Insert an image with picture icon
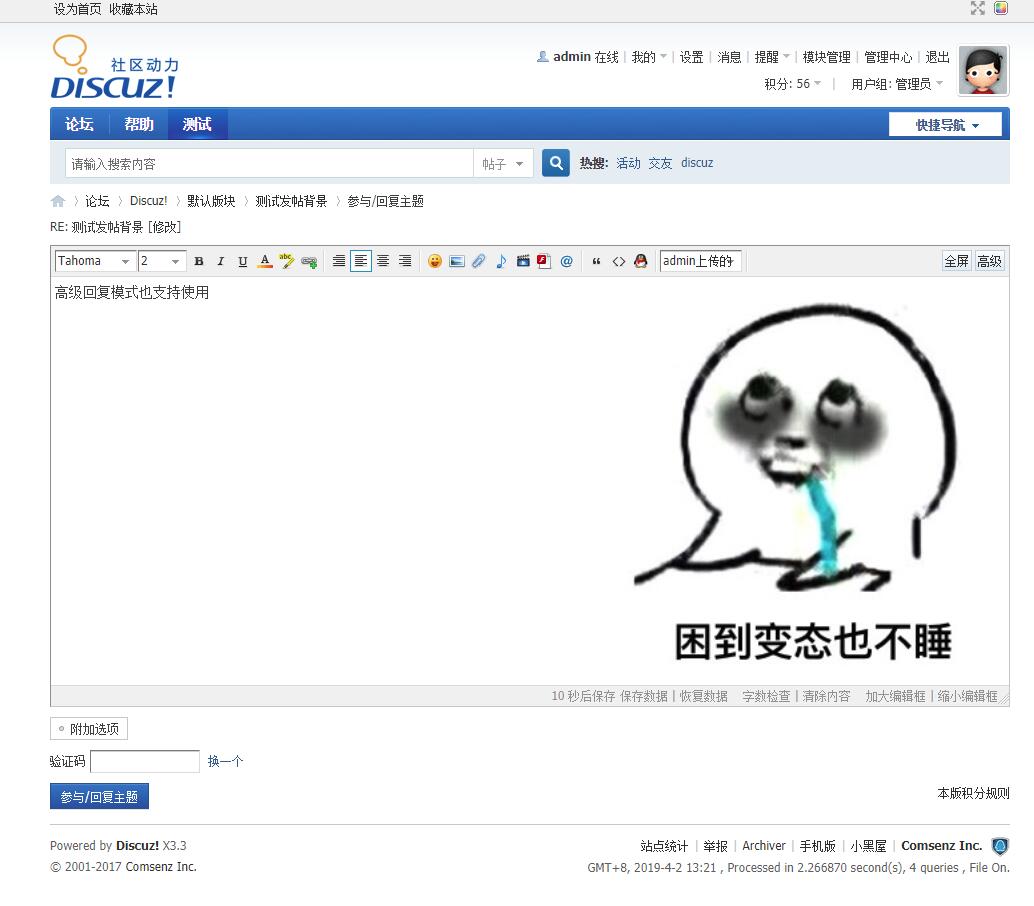The width and height of the screenshot is (1034, 906). [456, 261]
